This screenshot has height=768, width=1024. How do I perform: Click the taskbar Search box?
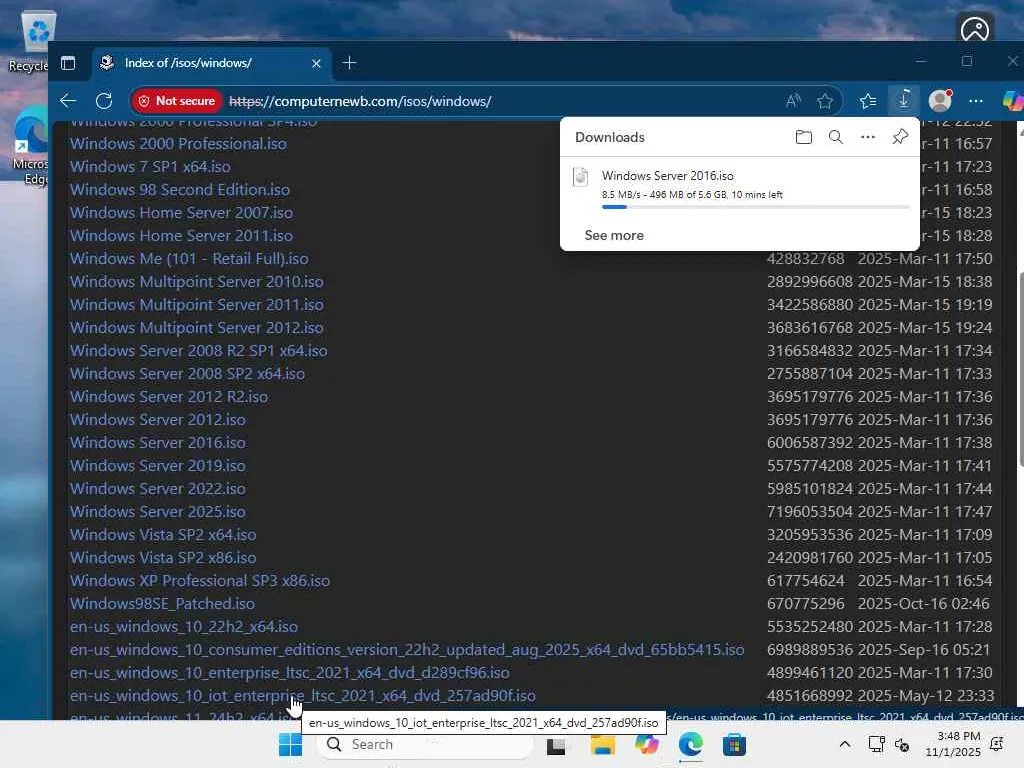[x=424, y=744]
